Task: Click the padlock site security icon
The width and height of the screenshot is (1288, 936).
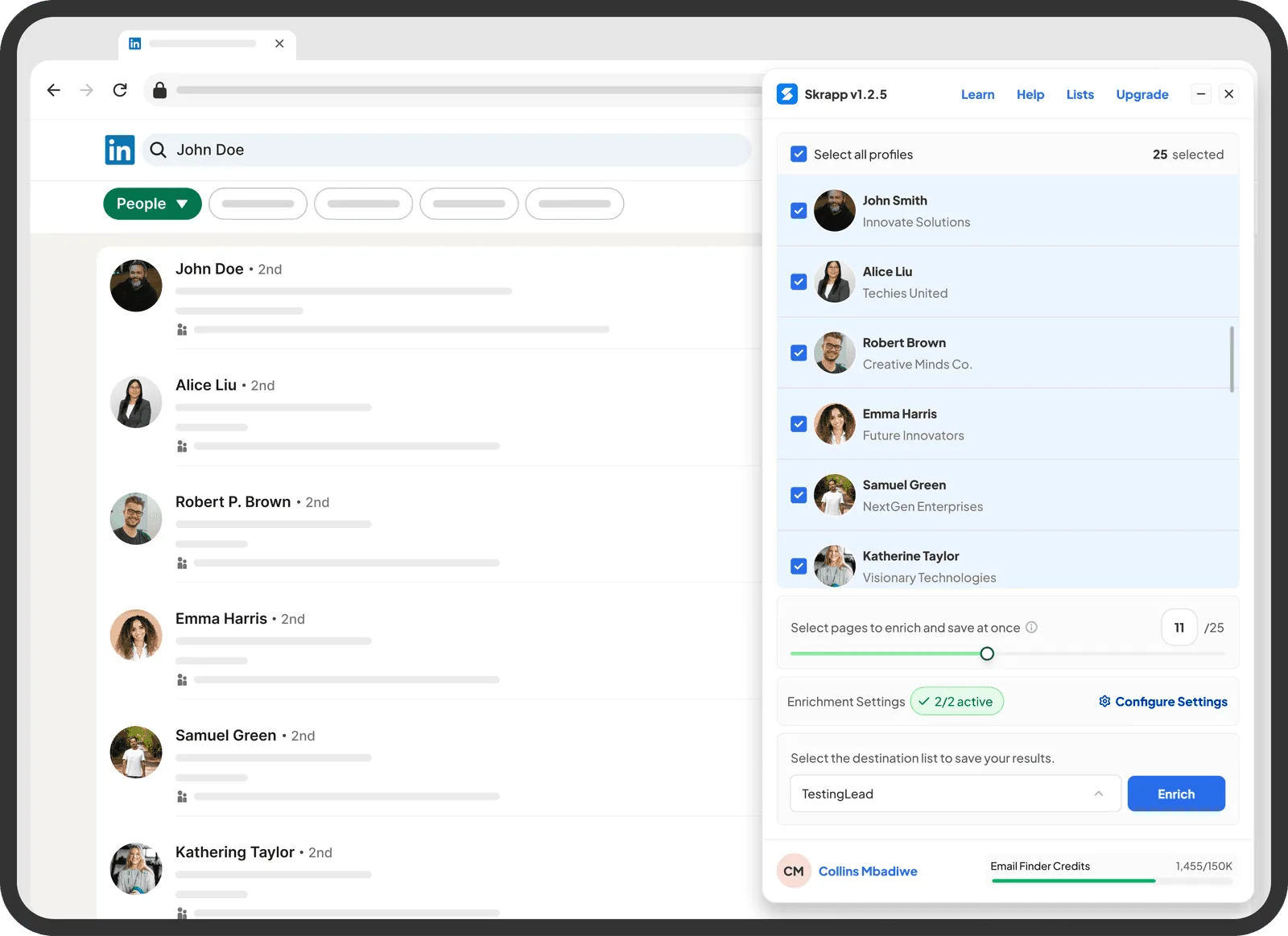Action: (159, 90)
